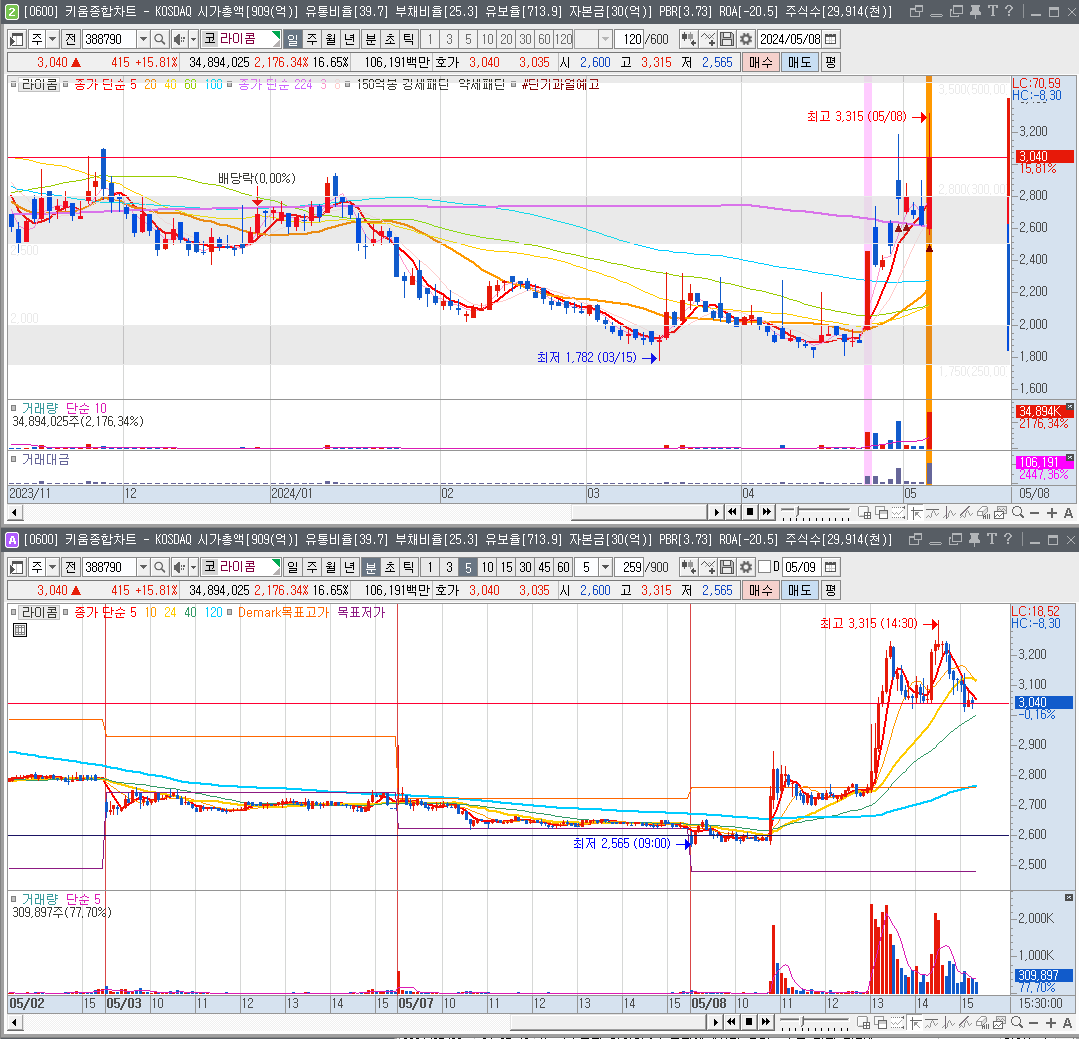Open stock search magnifier in top chart
The image size is (1079, 1039).
click(160, 39)
